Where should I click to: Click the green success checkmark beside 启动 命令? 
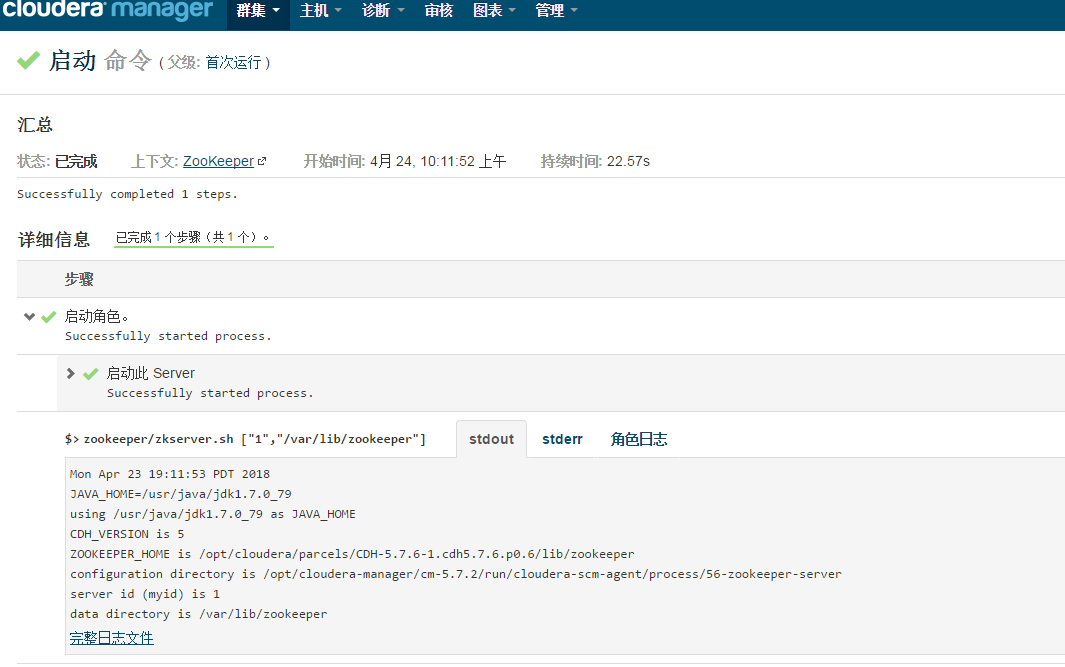pyautogui.click(x=29, y=60)
